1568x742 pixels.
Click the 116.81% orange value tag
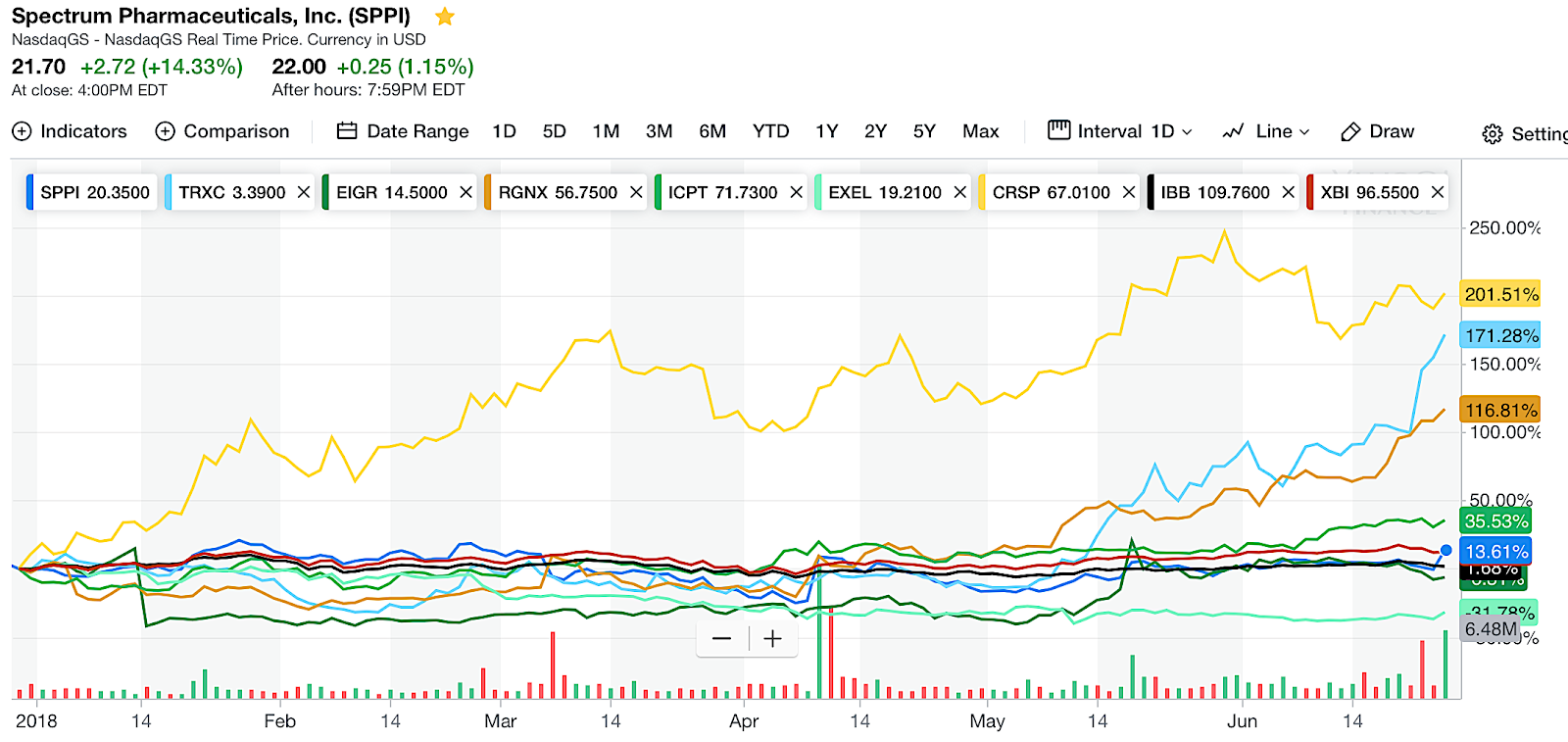click(1500, 410)
